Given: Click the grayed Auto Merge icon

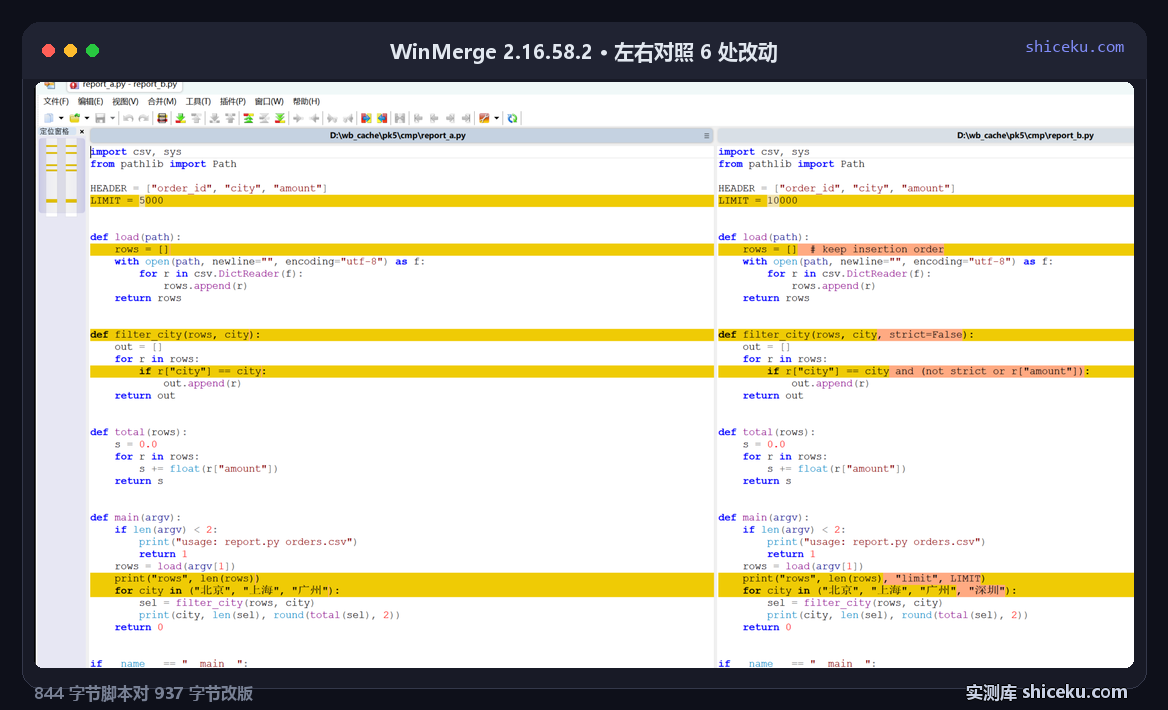Looking at the screenshot, I should (x=399, y=118).
